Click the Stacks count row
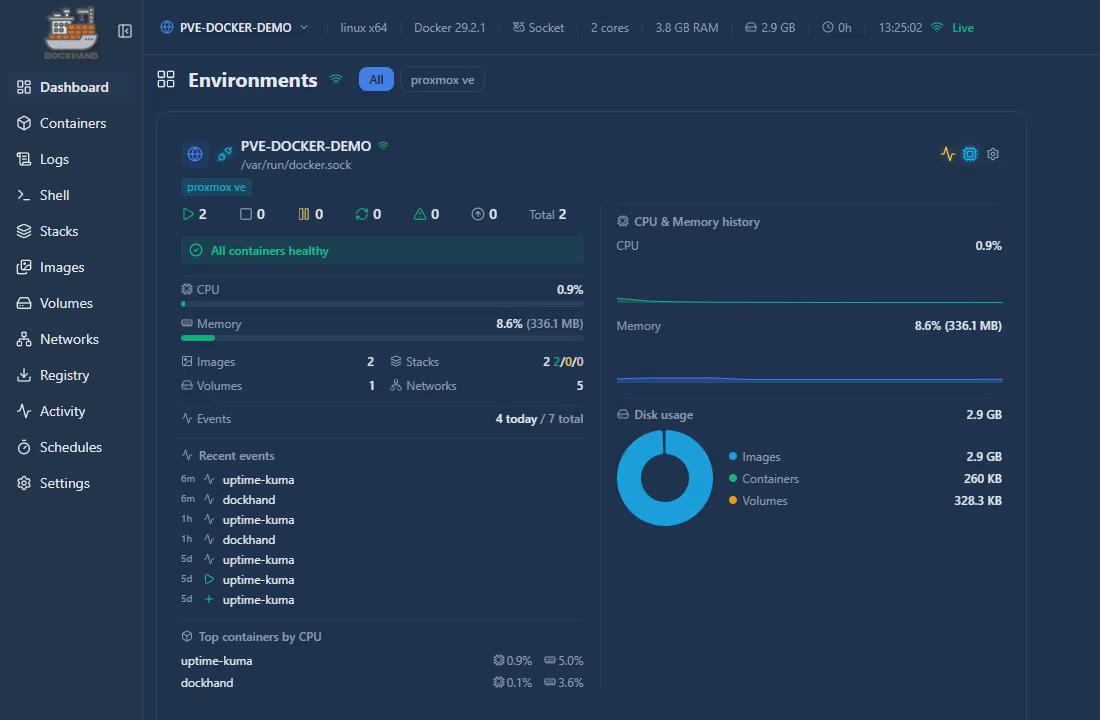Screen dimensions: 1100x720 tap(487, 361)
